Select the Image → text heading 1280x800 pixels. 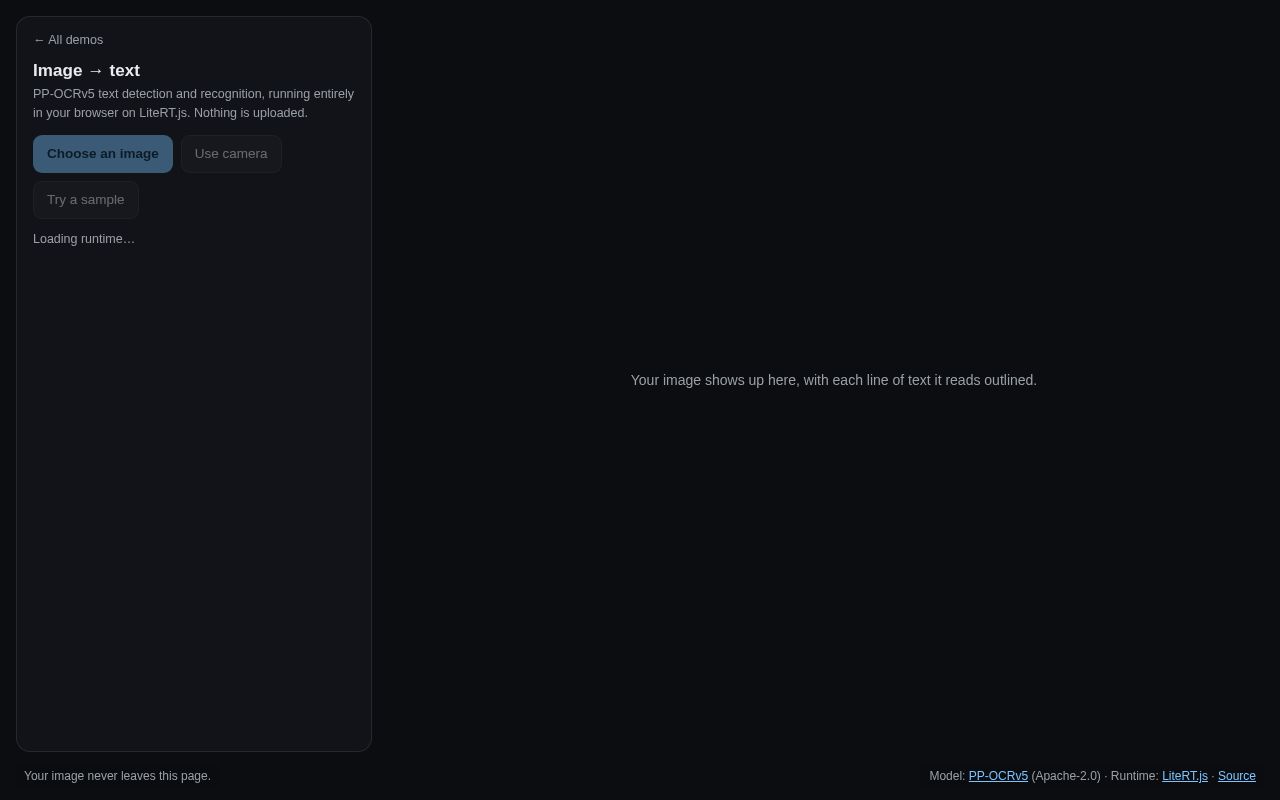coord(87,71)
